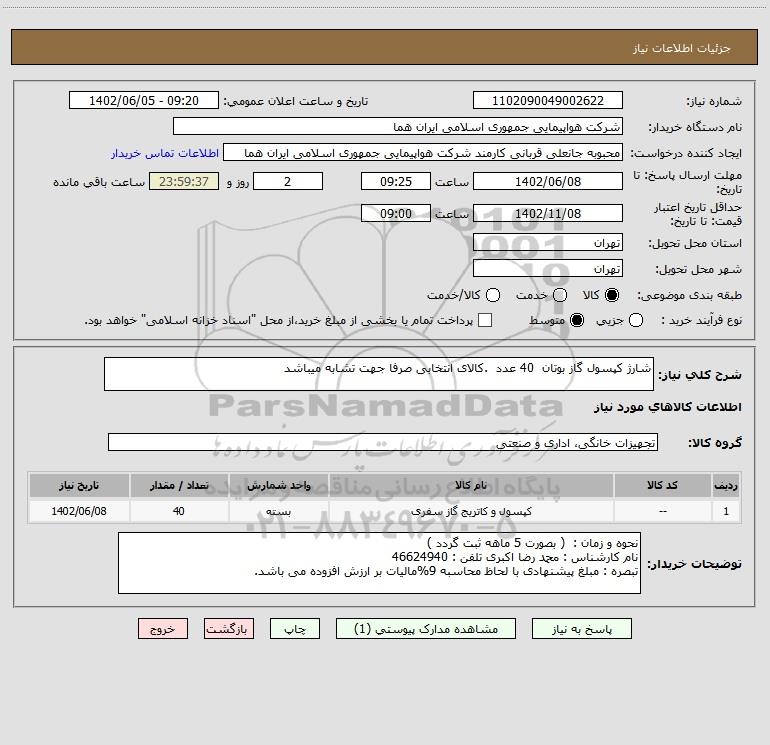Select the متوسط purchase type radio
Viewport: 770px width, 745px height.
pos(577,320)
